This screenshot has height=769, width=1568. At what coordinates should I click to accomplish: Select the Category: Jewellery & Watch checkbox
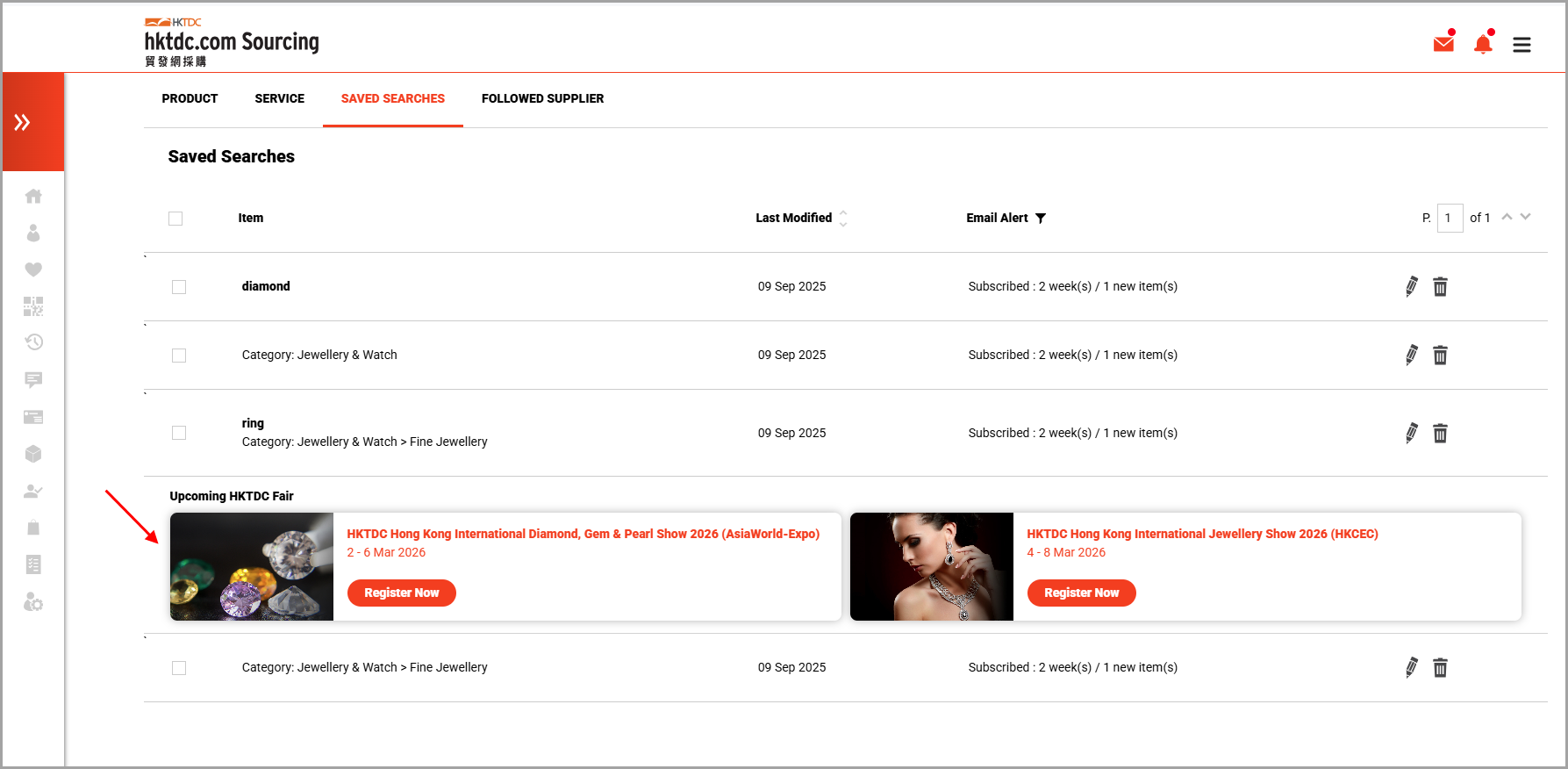tap(179, 356)
